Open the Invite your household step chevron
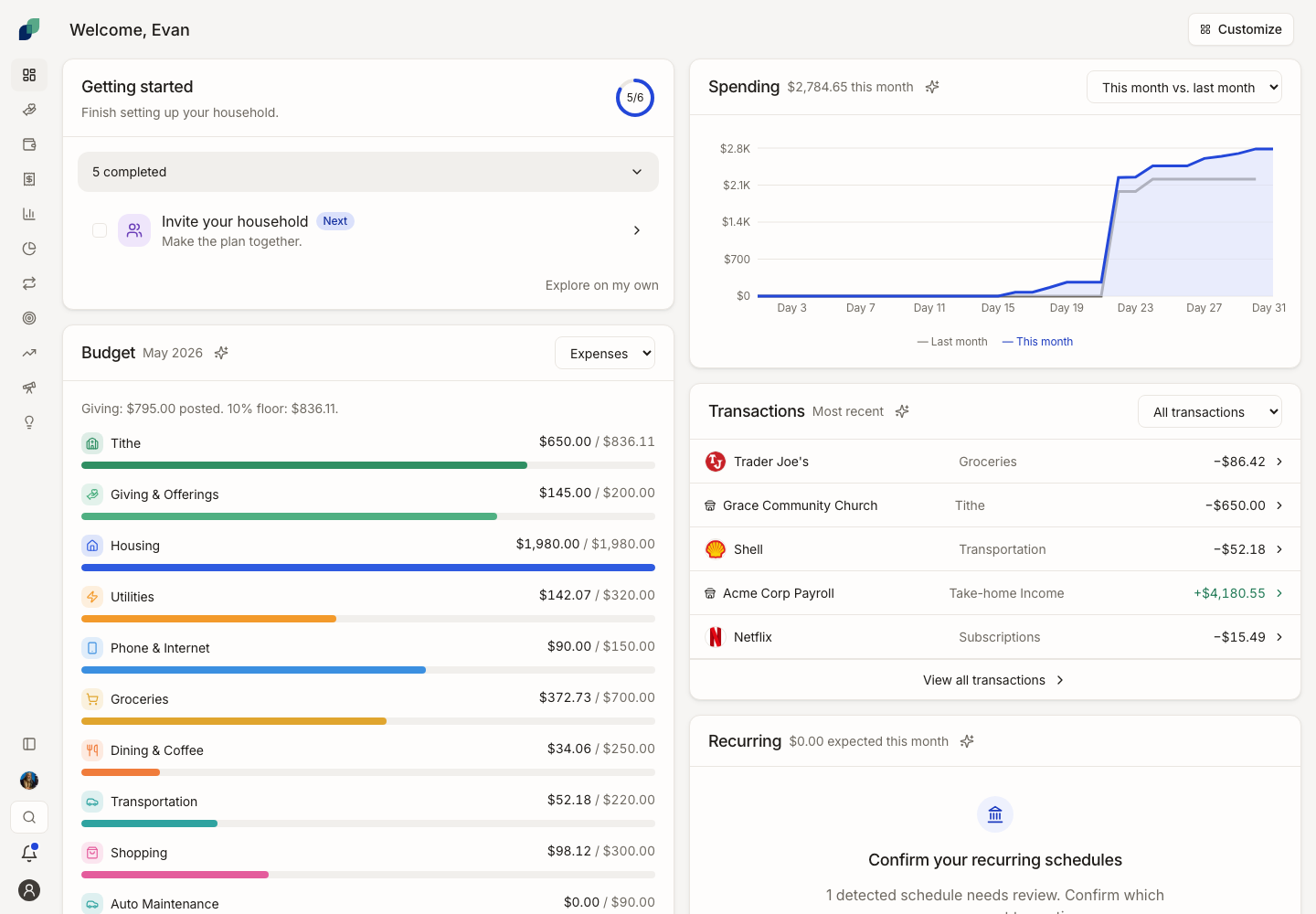The width and height of the screenshot is (1316, 914). tap(637, 230)
